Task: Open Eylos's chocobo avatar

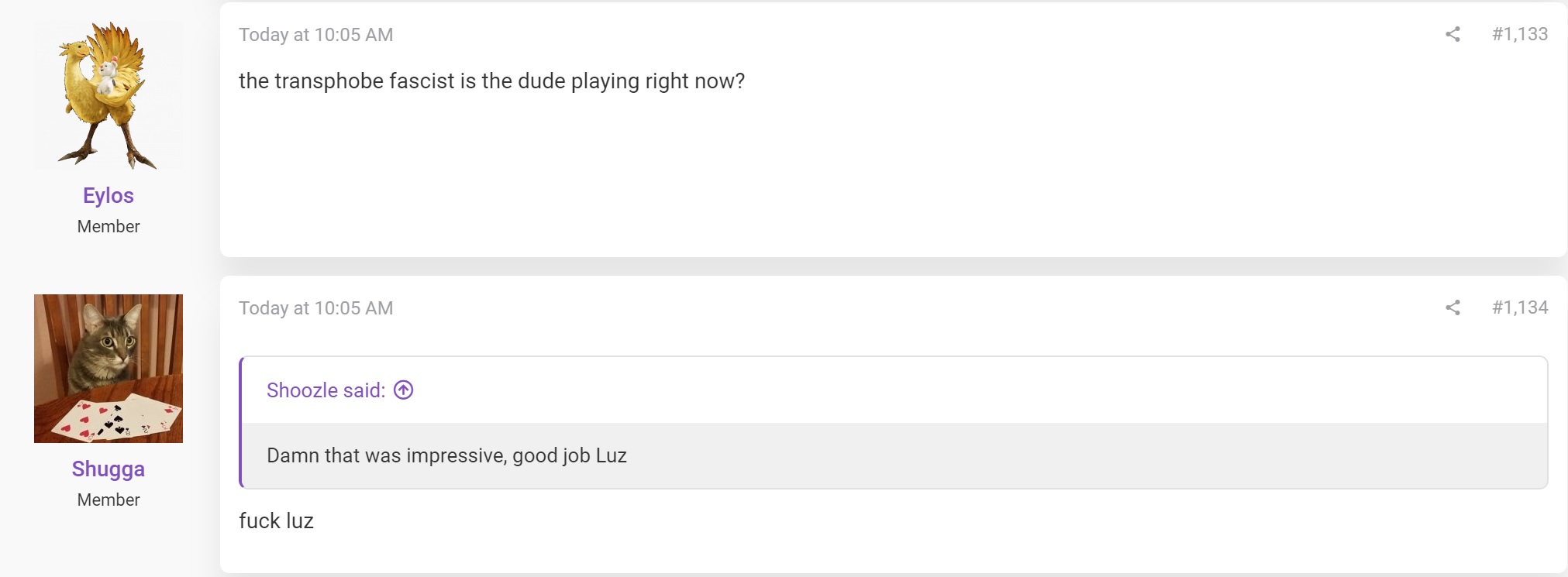Action: [109, 96]
